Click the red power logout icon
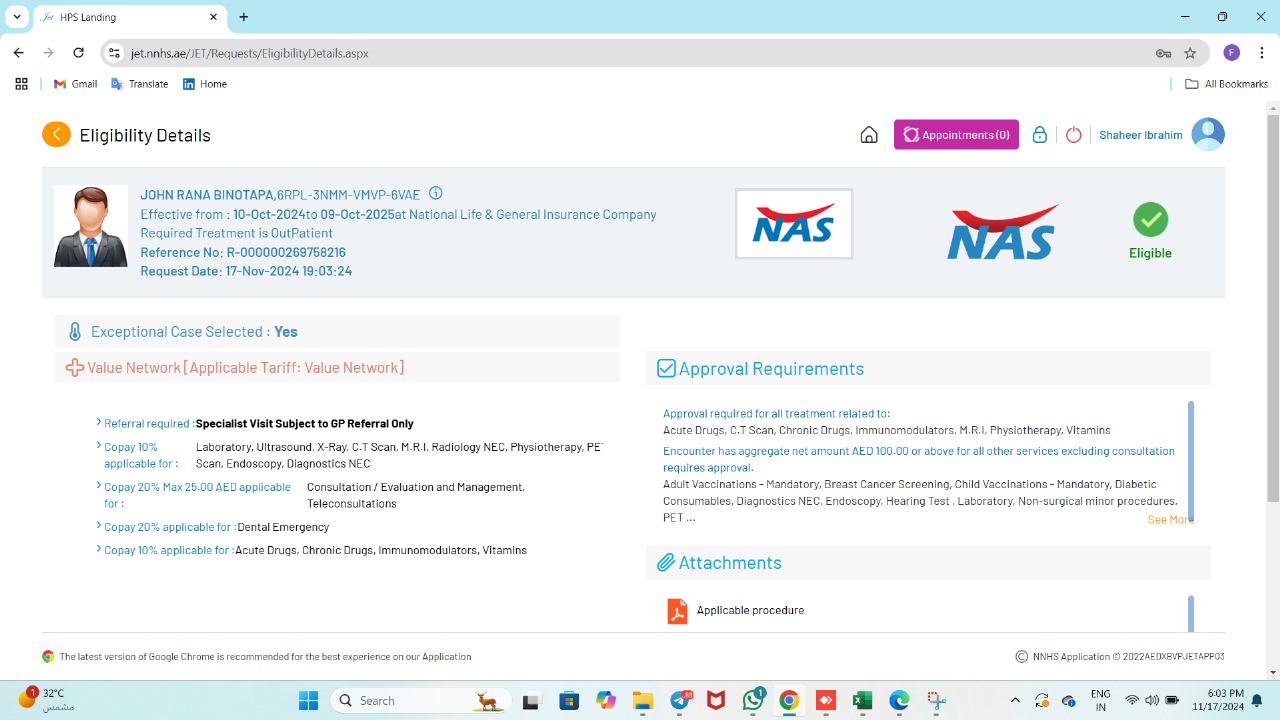This screenshot has width=1280, height=720. [1073, 135]
